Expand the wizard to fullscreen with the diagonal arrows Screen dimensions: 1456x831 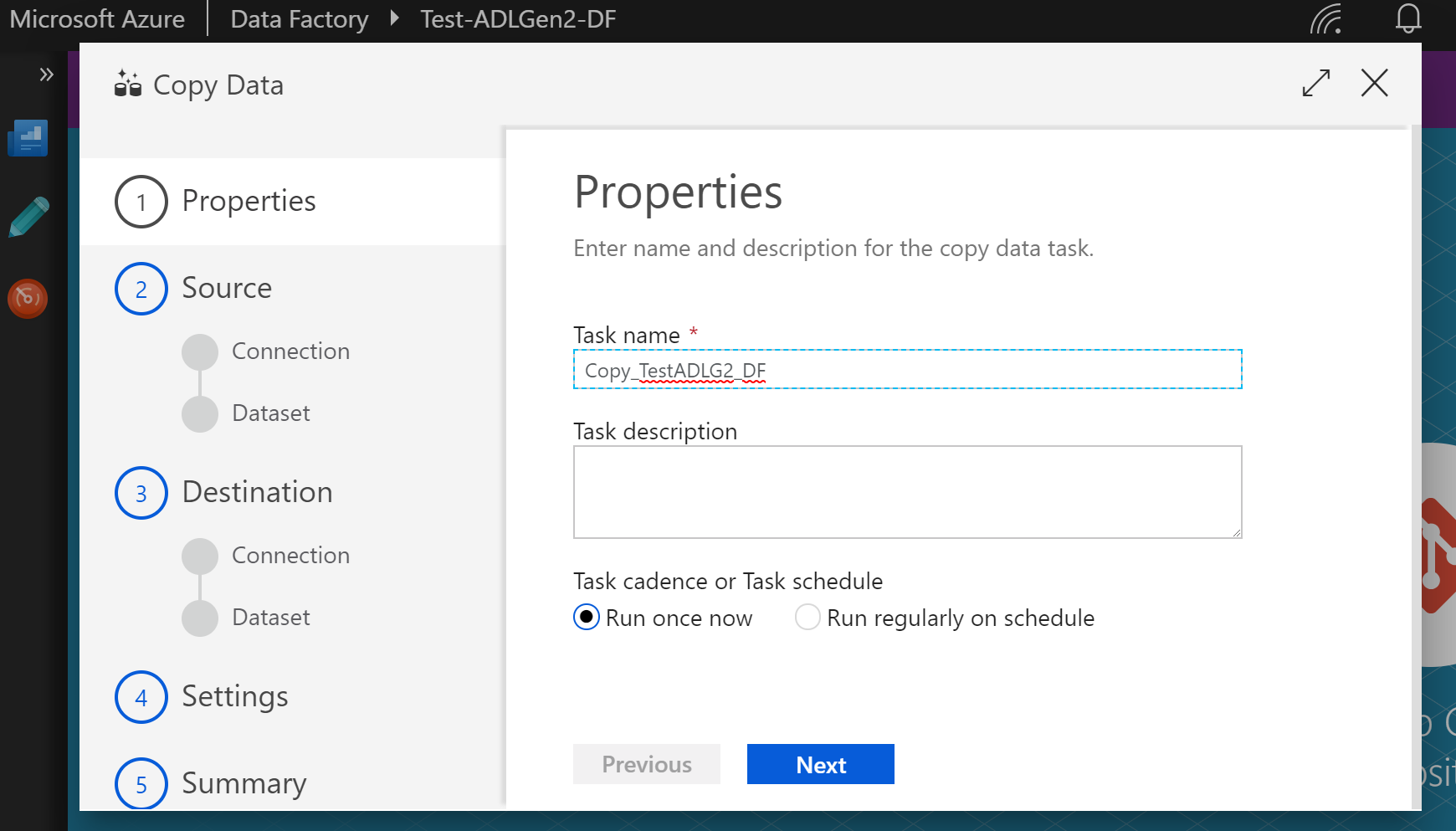[x=1316, y=84]
